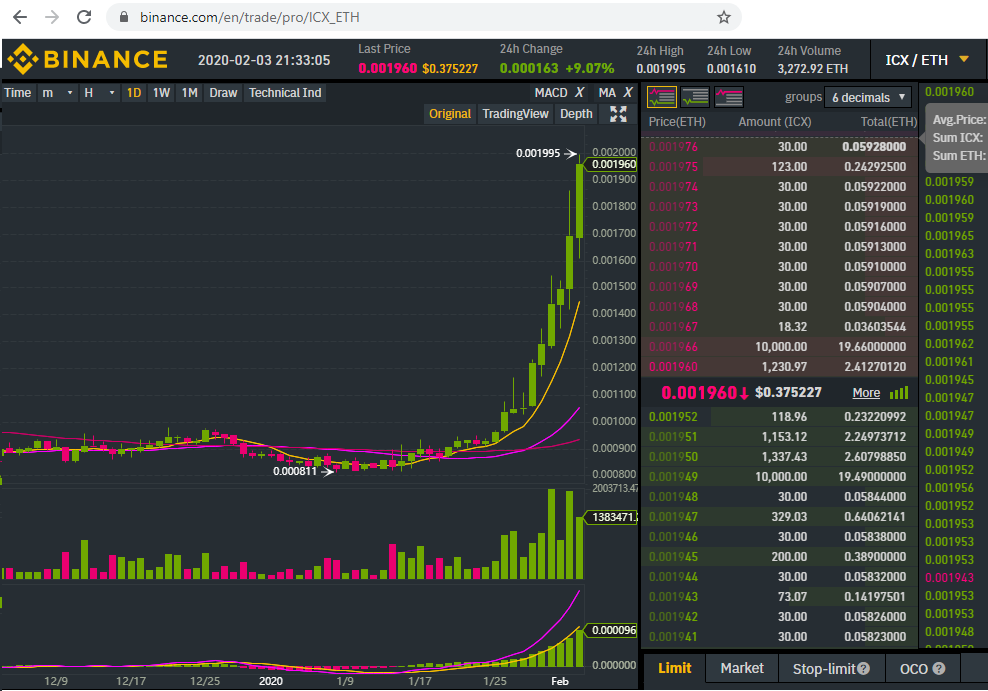The height and width of the screenshot is (691, 988).
Task: Click the browser address bar URL
Action: 250,17
